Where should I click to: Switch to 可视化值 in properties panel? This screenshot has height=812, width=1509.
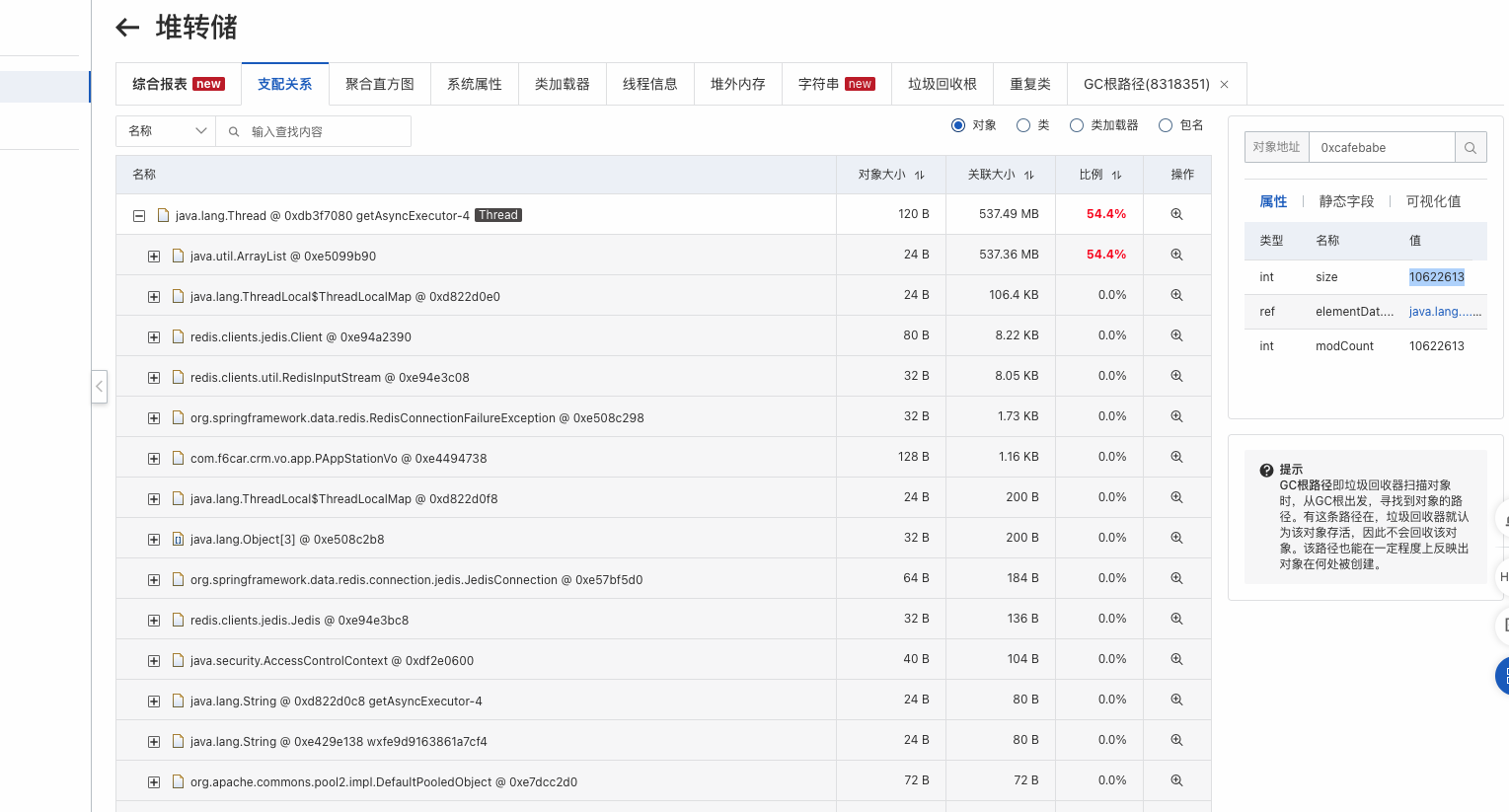tap(1433, 201)
